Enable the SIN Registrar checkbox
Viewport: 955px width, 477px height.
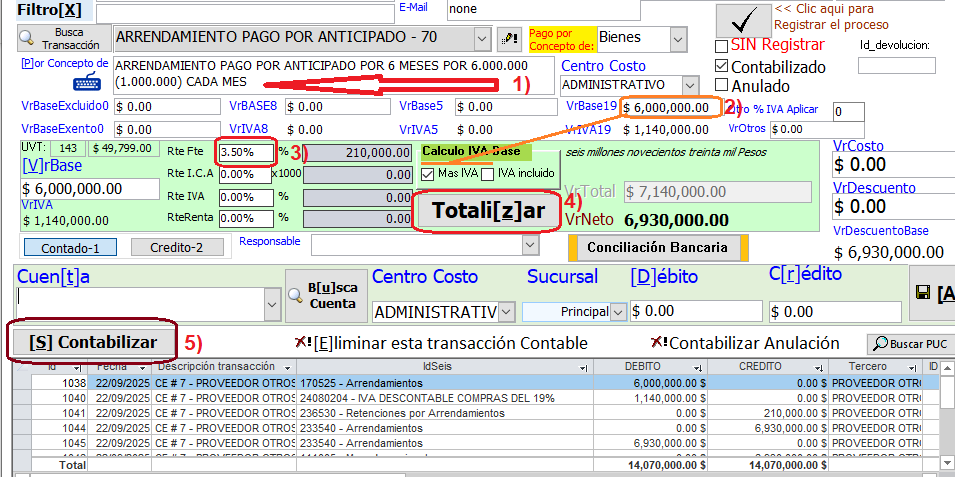coord(721,46)
